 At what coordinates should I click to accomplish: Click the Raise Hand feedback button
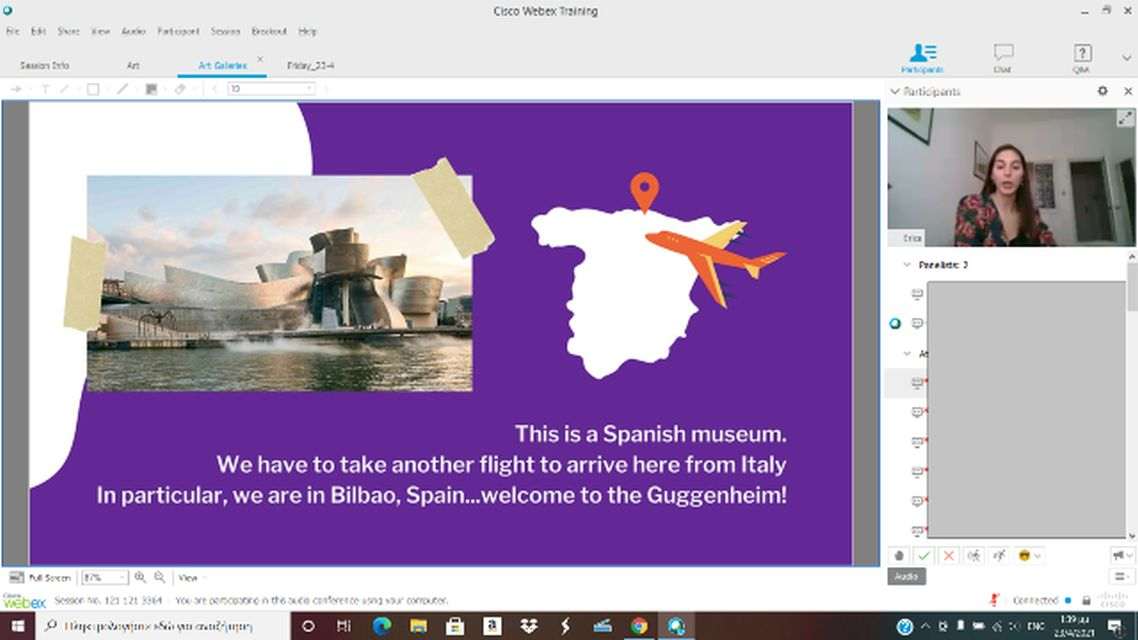click(x=899, y=556)
